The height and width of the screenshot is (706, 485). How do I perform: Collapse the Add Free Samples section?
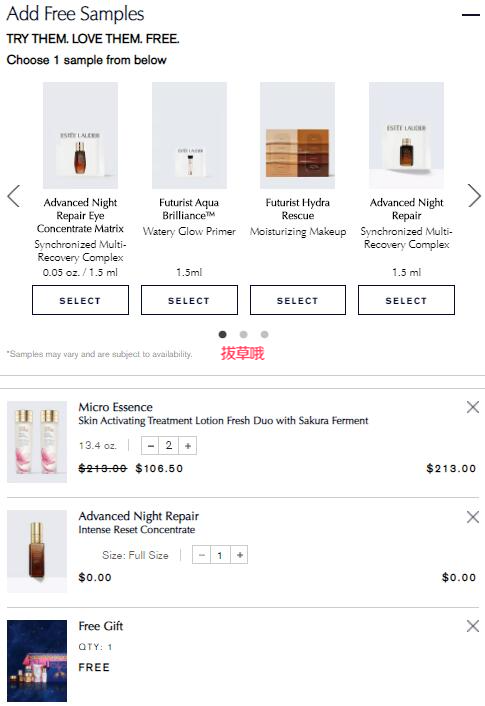tap(471, 15)
